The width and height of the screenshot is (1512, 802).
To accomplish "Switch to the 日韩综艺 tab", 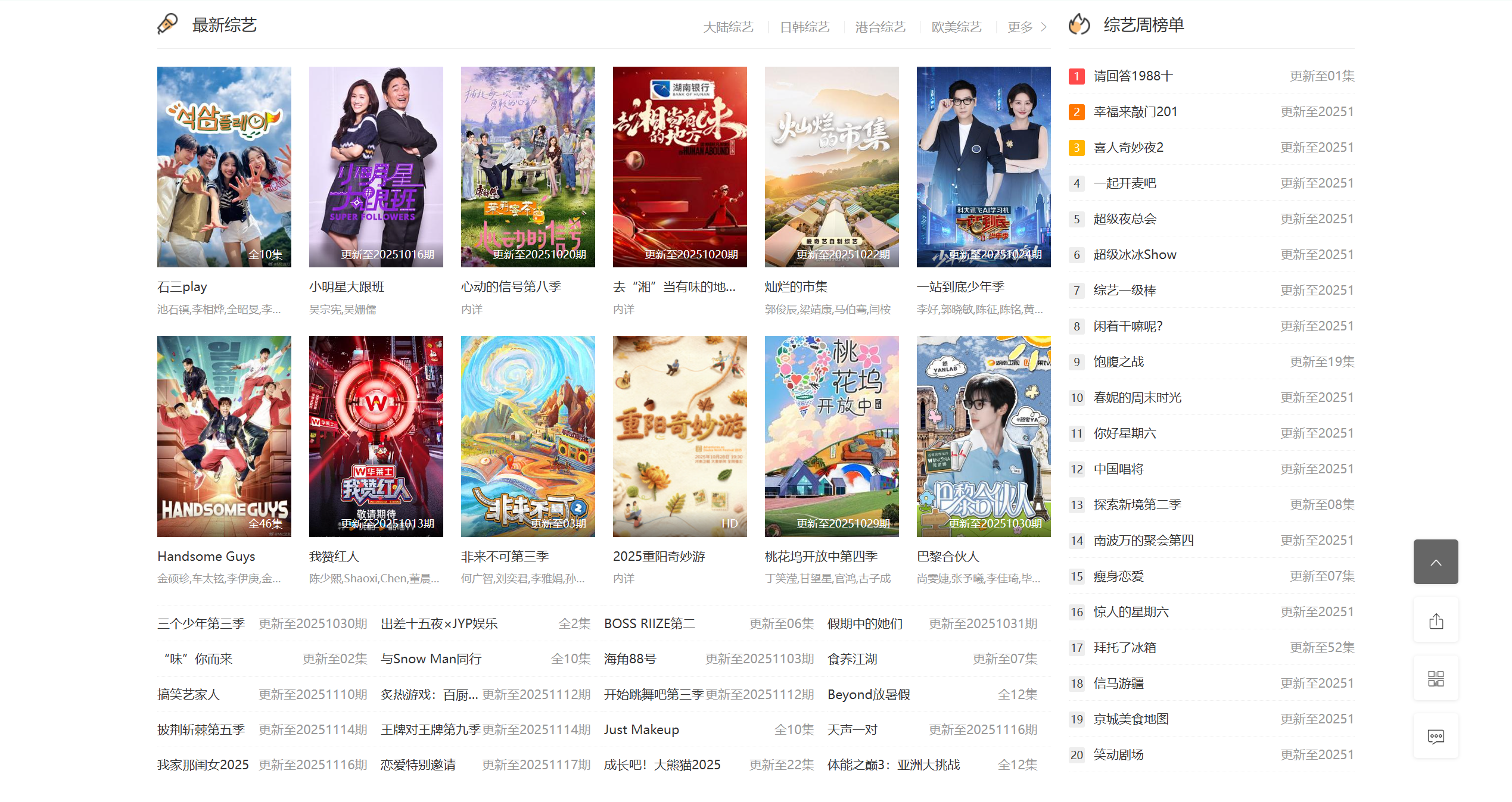I will tap(804, 27).
